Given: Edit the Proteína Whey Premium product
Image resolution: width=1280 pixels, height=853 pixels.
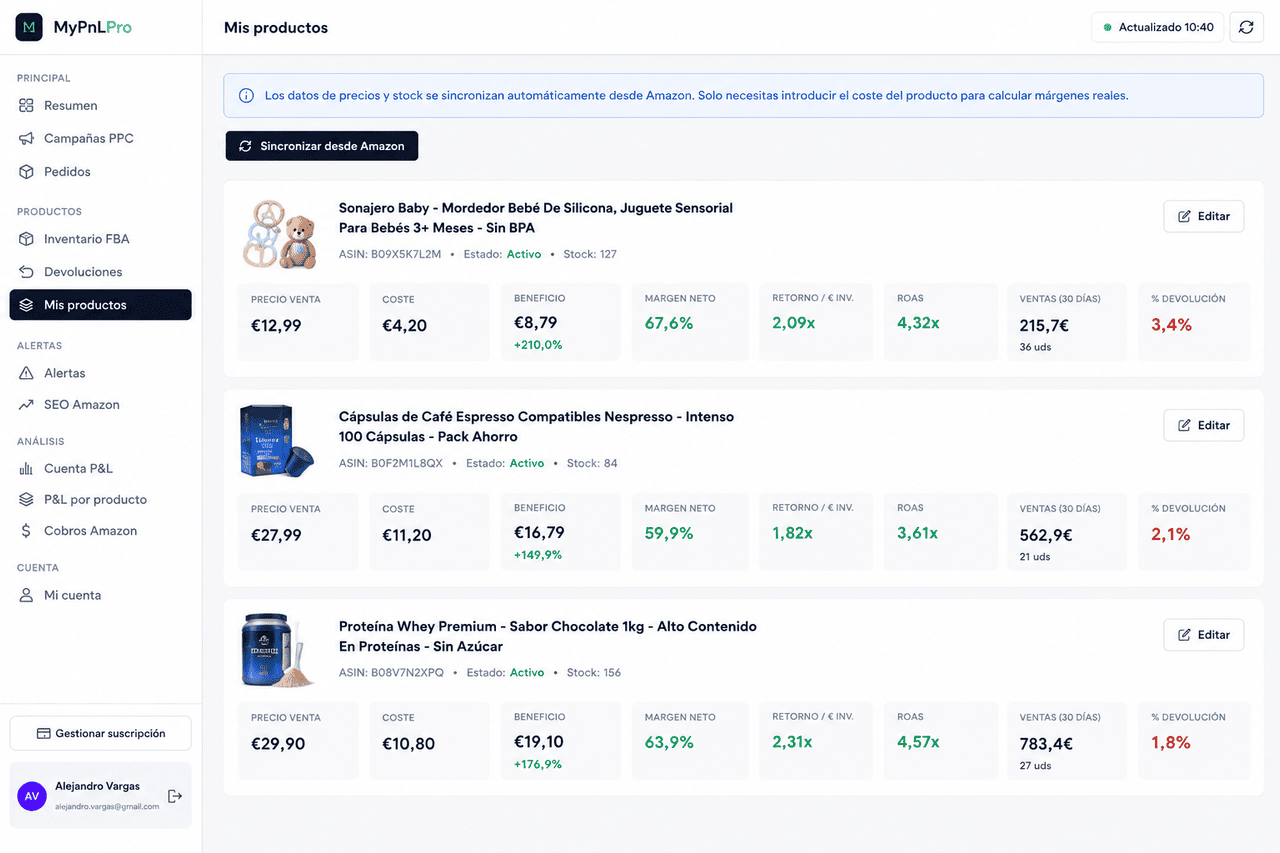Looking at the screenshot, I should coord(1203,635).
